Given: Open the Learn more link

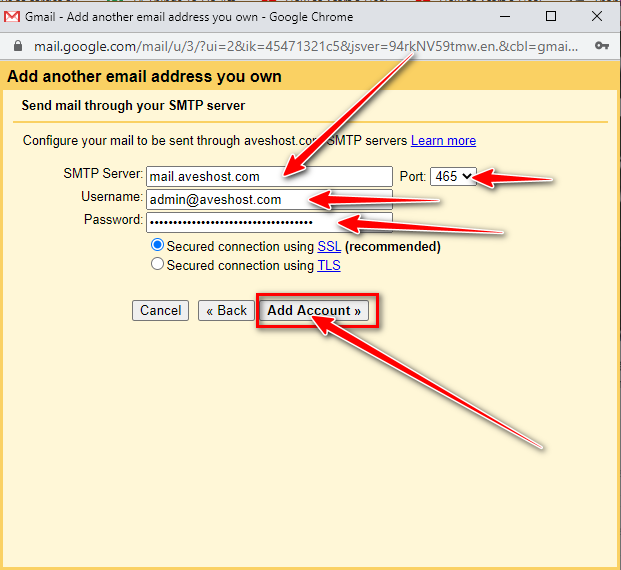Looking at the screenshot, I should click(x=443, y=141).
